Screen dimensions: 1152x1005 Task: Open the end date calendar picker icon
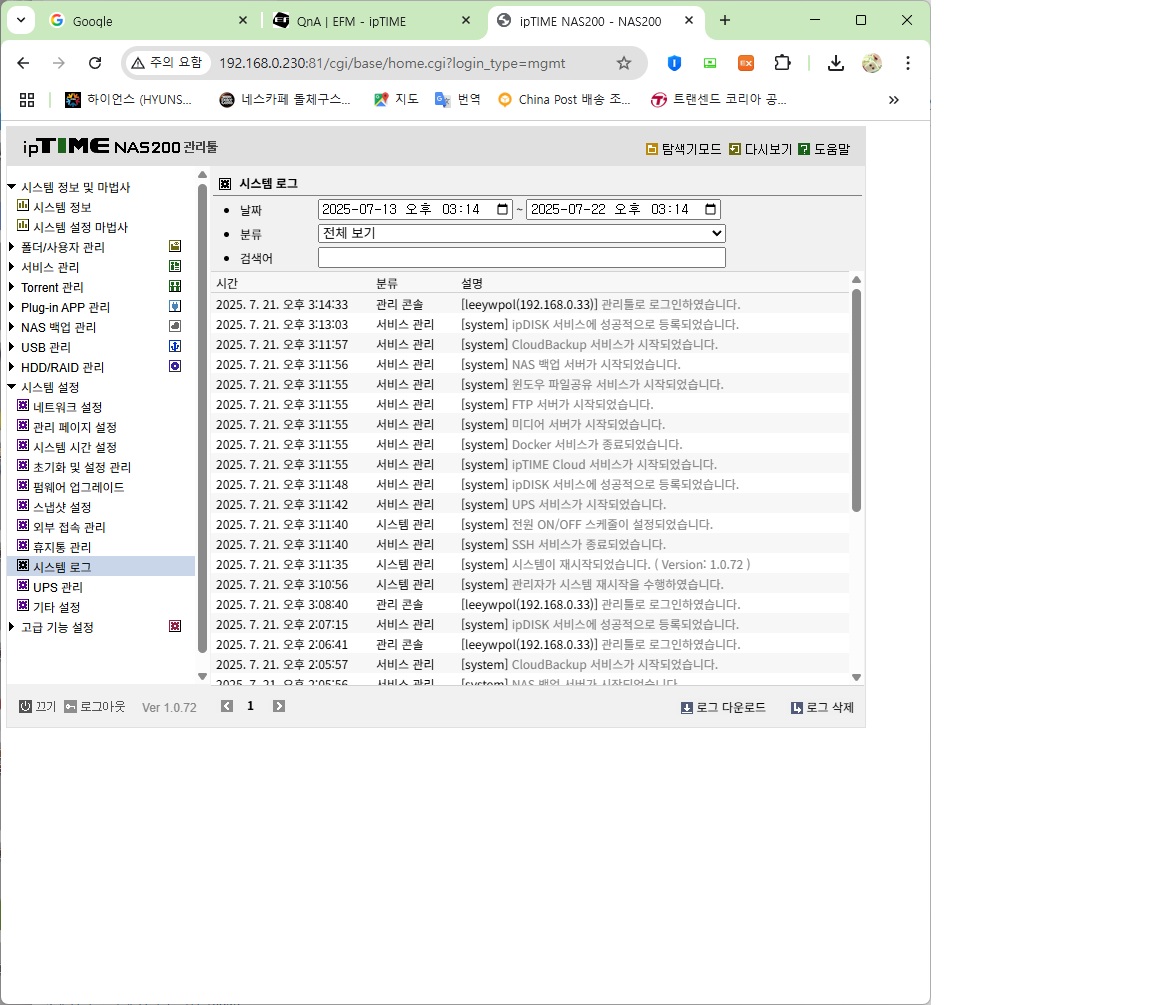pyautogui.click(x=710, y=209)
